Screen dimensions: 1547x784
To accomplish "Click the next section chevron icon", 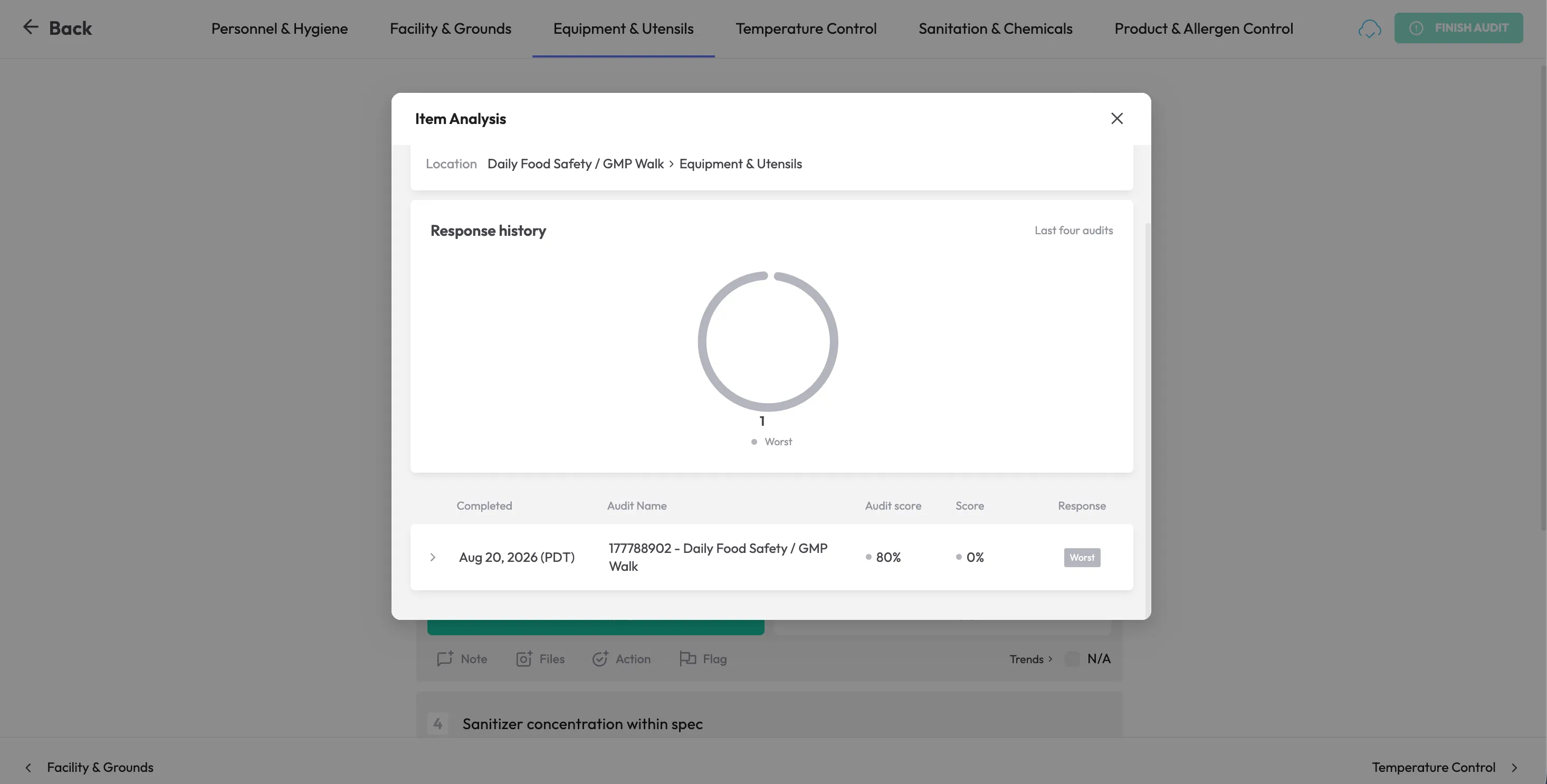I will (1514, 767).
